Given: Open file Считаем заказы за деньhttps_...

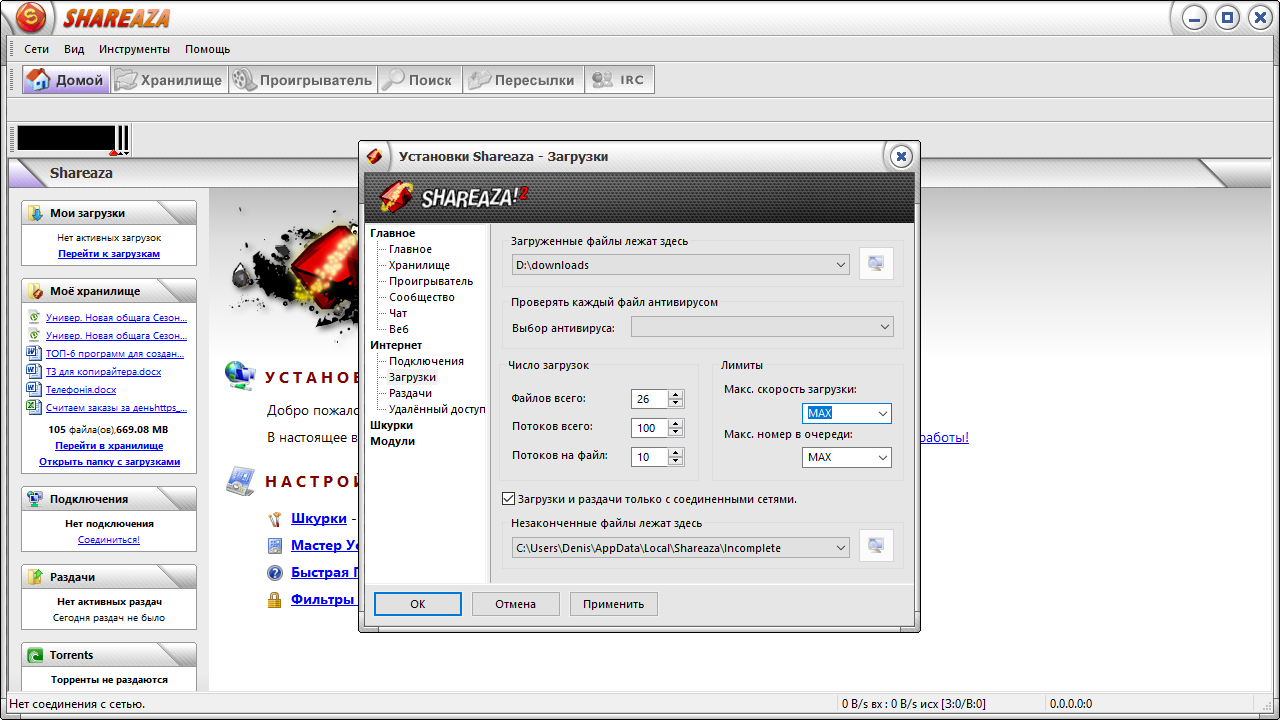Looking at the screenshot, I should tap(116, 408).
